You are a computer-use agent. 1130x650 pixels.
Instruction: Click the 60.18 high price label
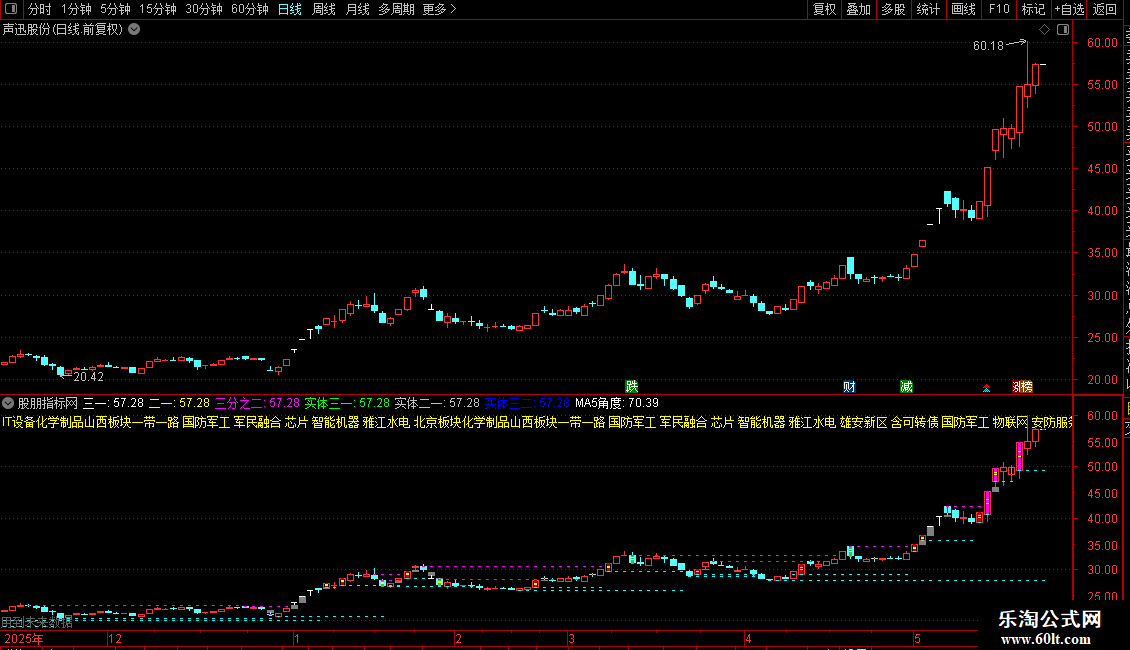pyautogui.click(x=988, y=46)
